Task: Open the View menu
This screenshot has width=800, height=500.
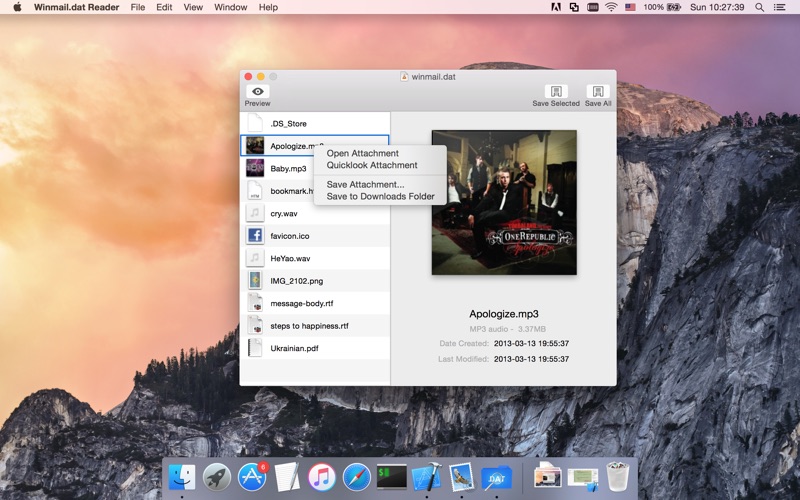Action: tap(193, 7)
